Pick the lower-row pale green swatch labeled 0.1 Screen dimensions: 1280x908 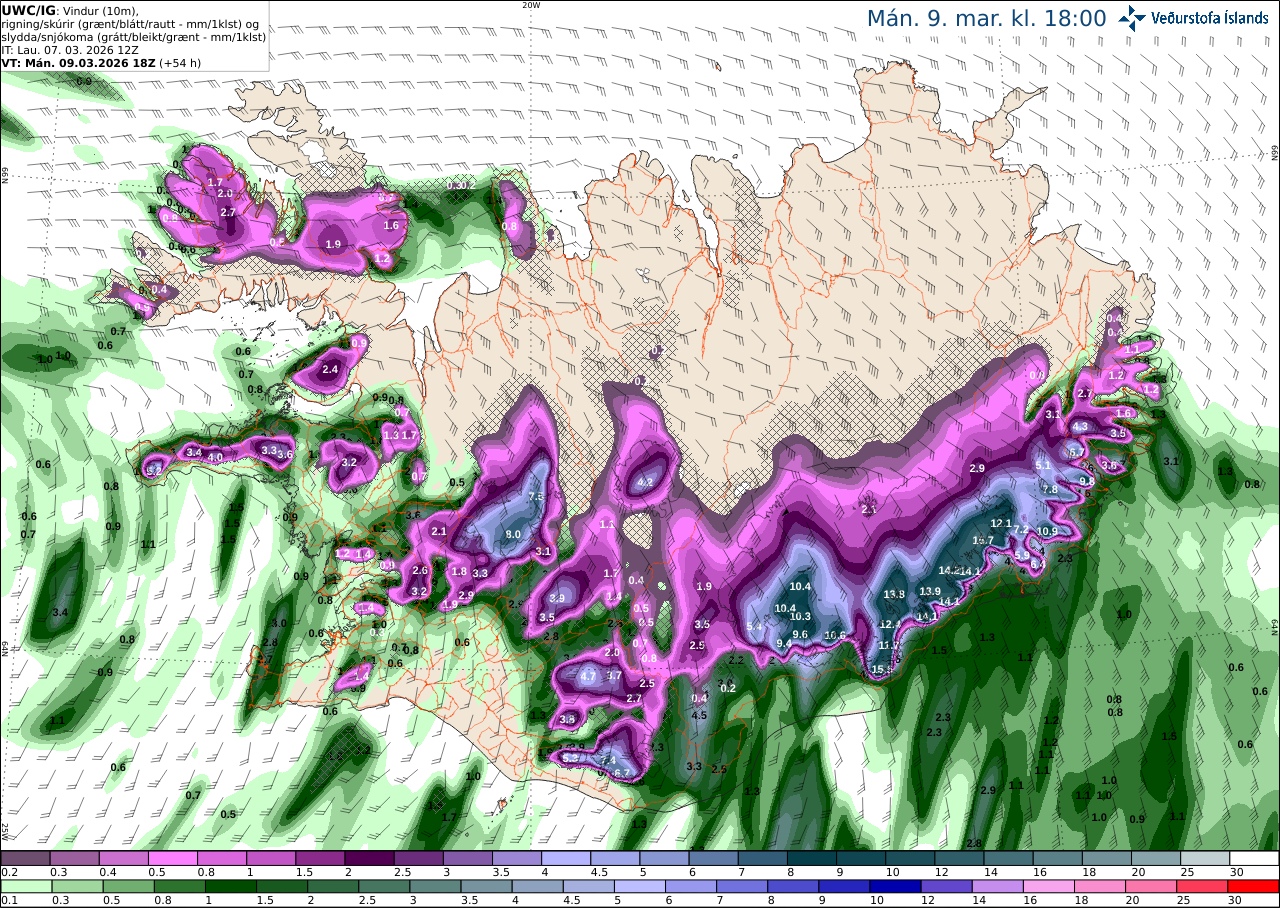tap(25, 886)
